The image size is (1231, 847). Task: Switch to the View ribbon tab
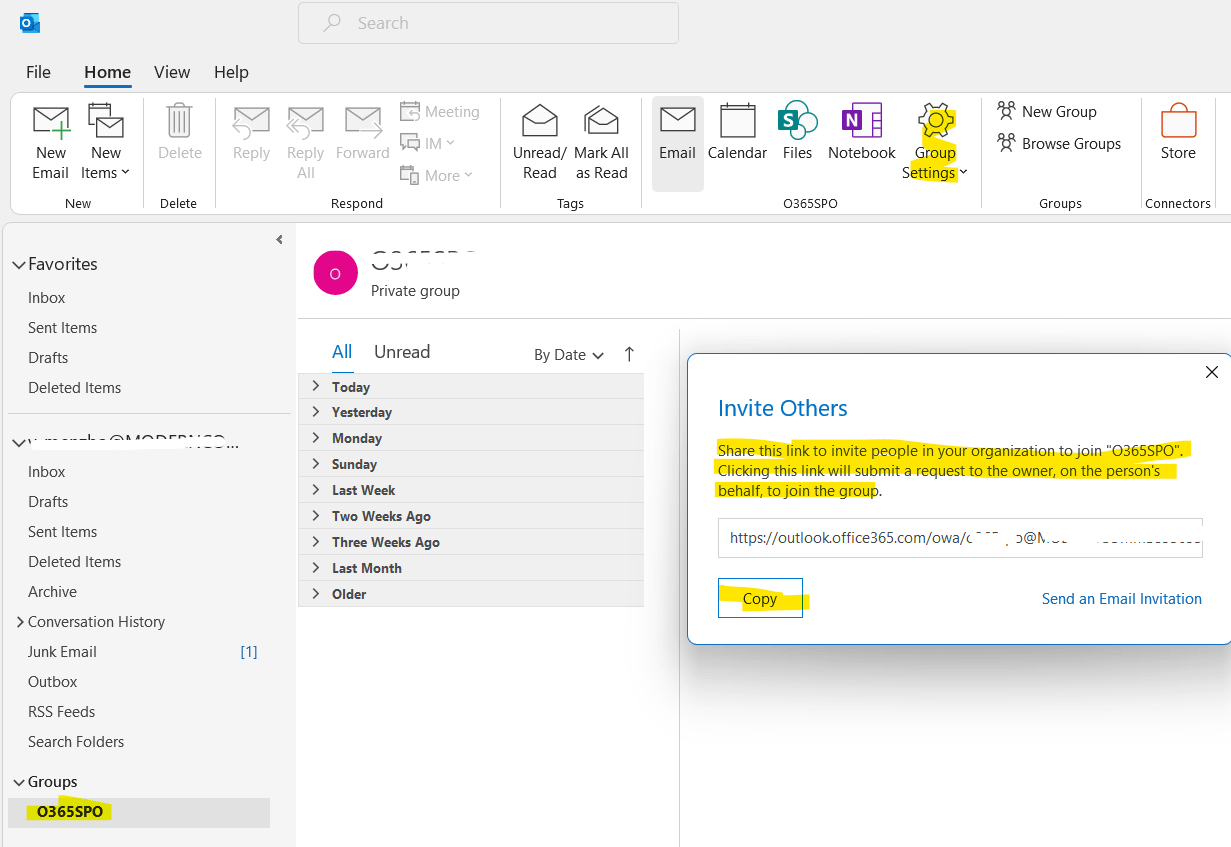172,72
